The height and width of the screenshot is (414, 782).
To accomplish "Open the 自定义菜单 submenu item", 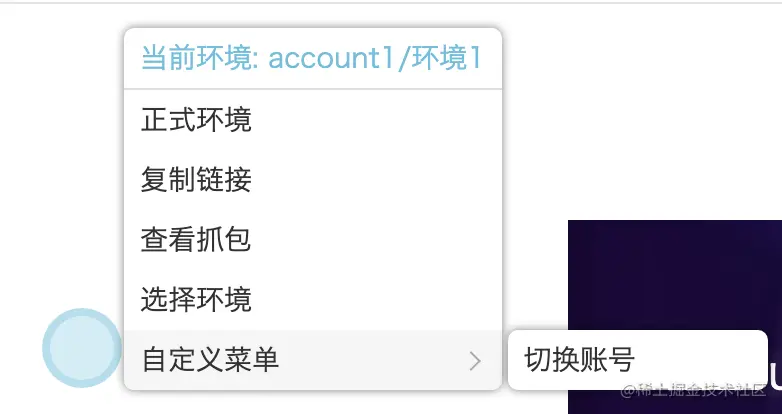I will [313, 360].
